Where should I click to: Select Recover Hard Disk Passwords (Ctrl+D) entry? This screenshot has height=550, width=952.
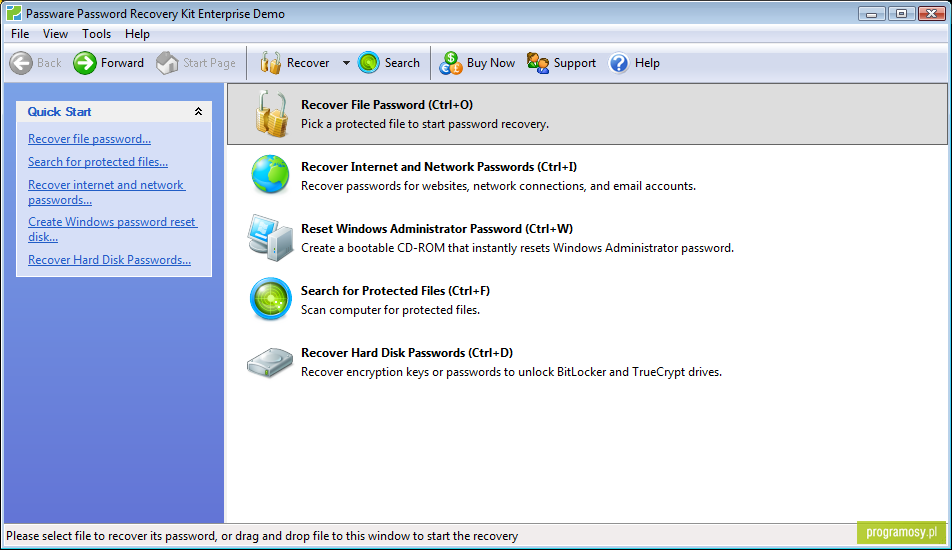(586, 362)
